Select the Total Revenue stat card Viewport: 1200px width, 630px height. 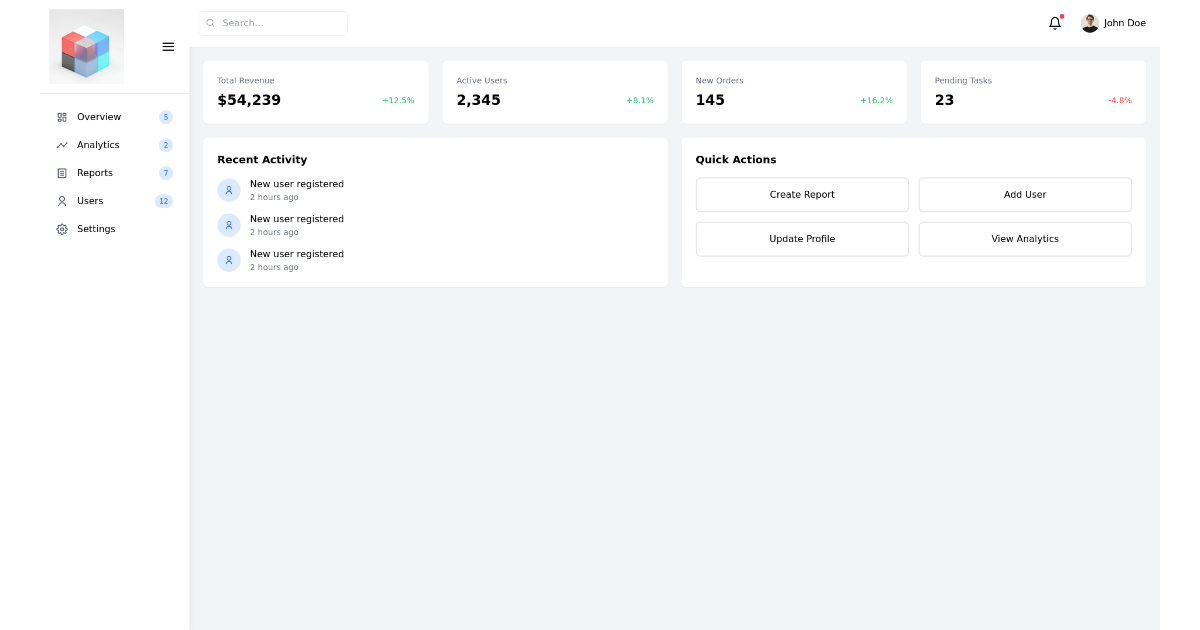coord(316,91)
